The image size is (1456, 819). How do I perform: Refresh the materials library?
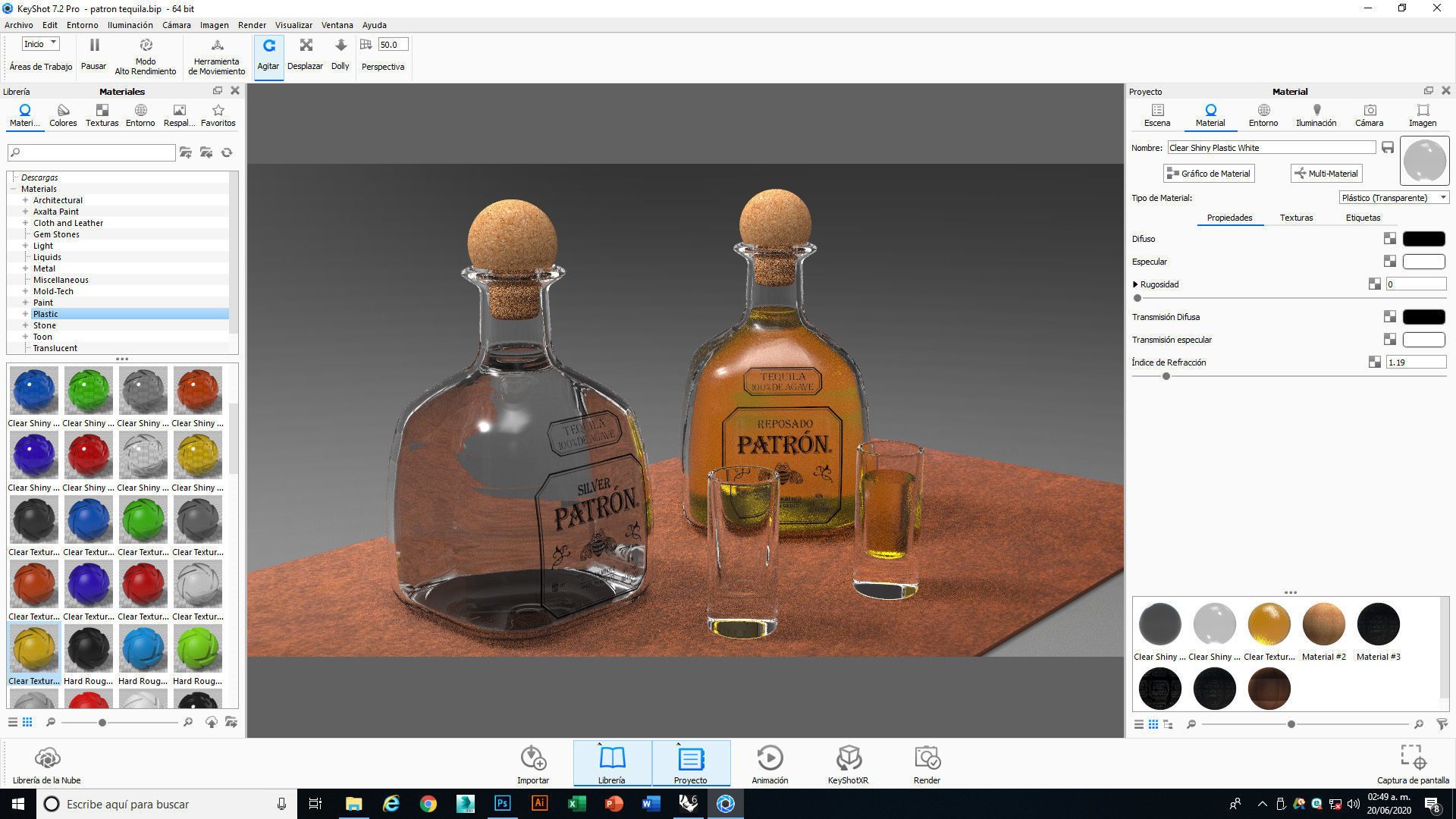(x=227, y=152)
